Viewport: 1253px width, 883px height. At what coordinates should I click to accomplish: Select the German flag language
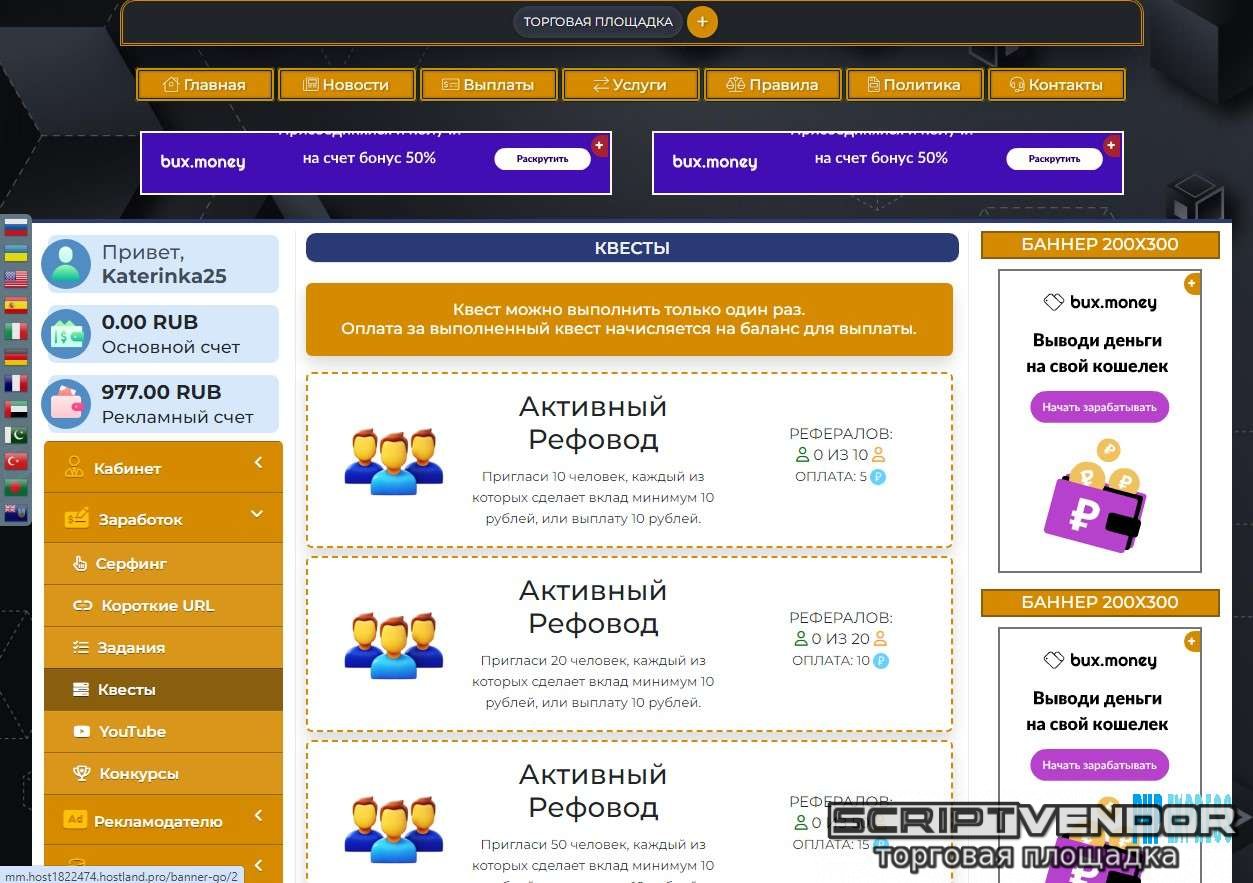tap(16, 357)
